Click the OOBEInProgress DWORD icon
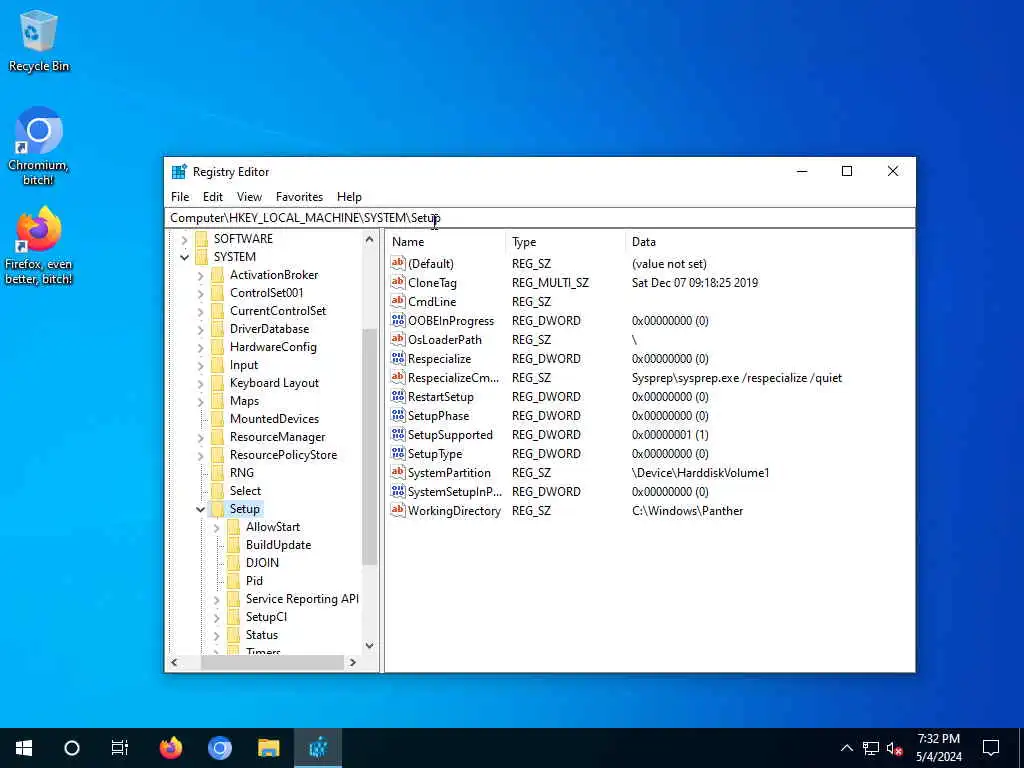1024x768 pixels. click(x=398, y=320)
